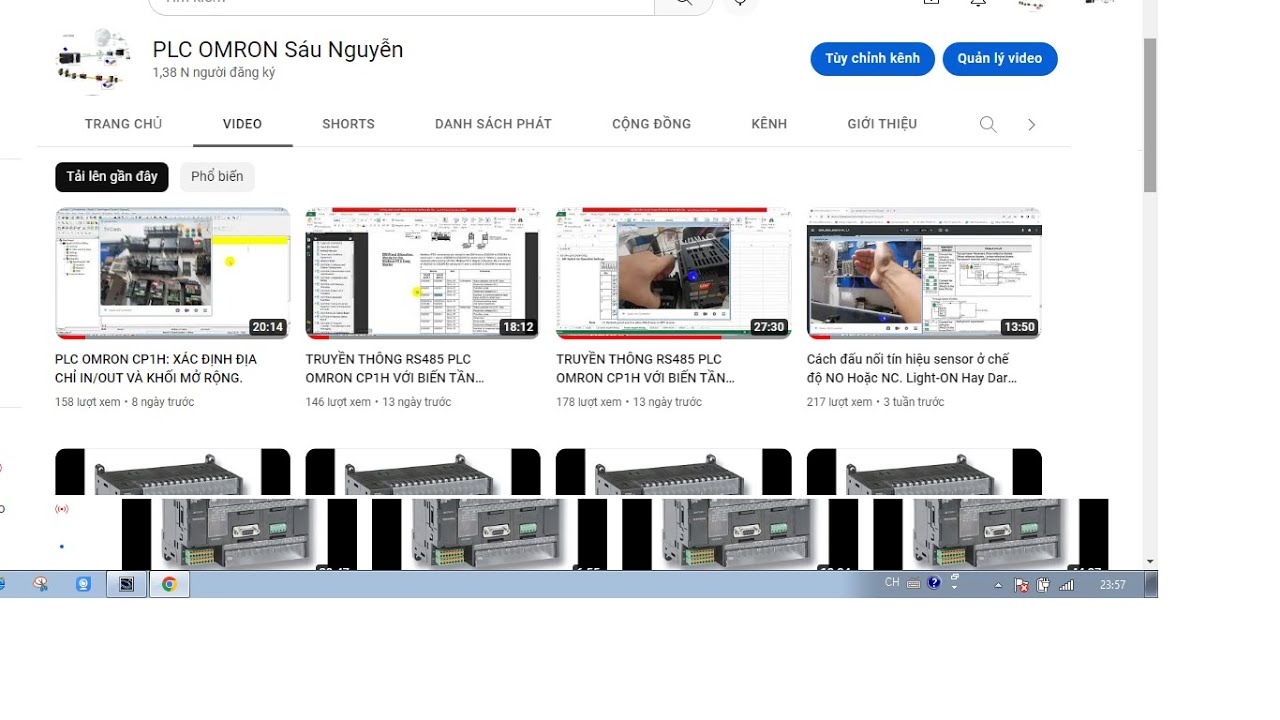Image resolution: width=1280 pixels, height=720 pixels.
Task: Click the blue help icon in taskbar
Action: tap(934, 583)
